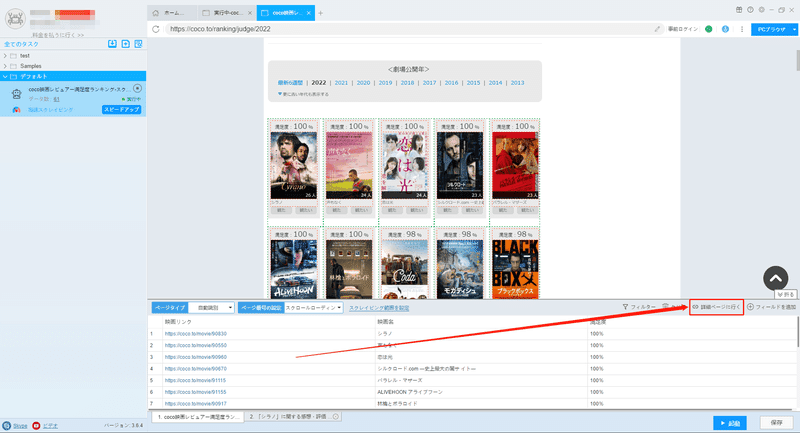Image resolution: width=800 pixels, height=433 pixels.
Task: Click the blue circular icon in address toolbar
Action: 725,29
